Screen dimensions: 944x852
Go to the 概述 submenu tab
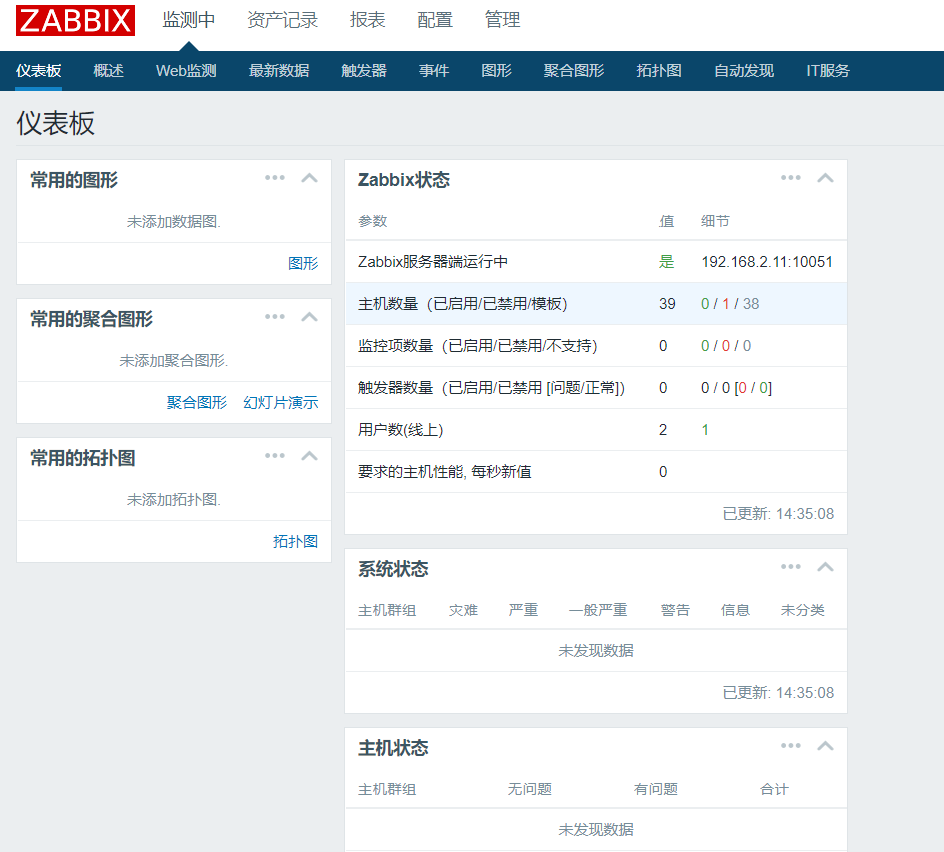click(108, 70)
